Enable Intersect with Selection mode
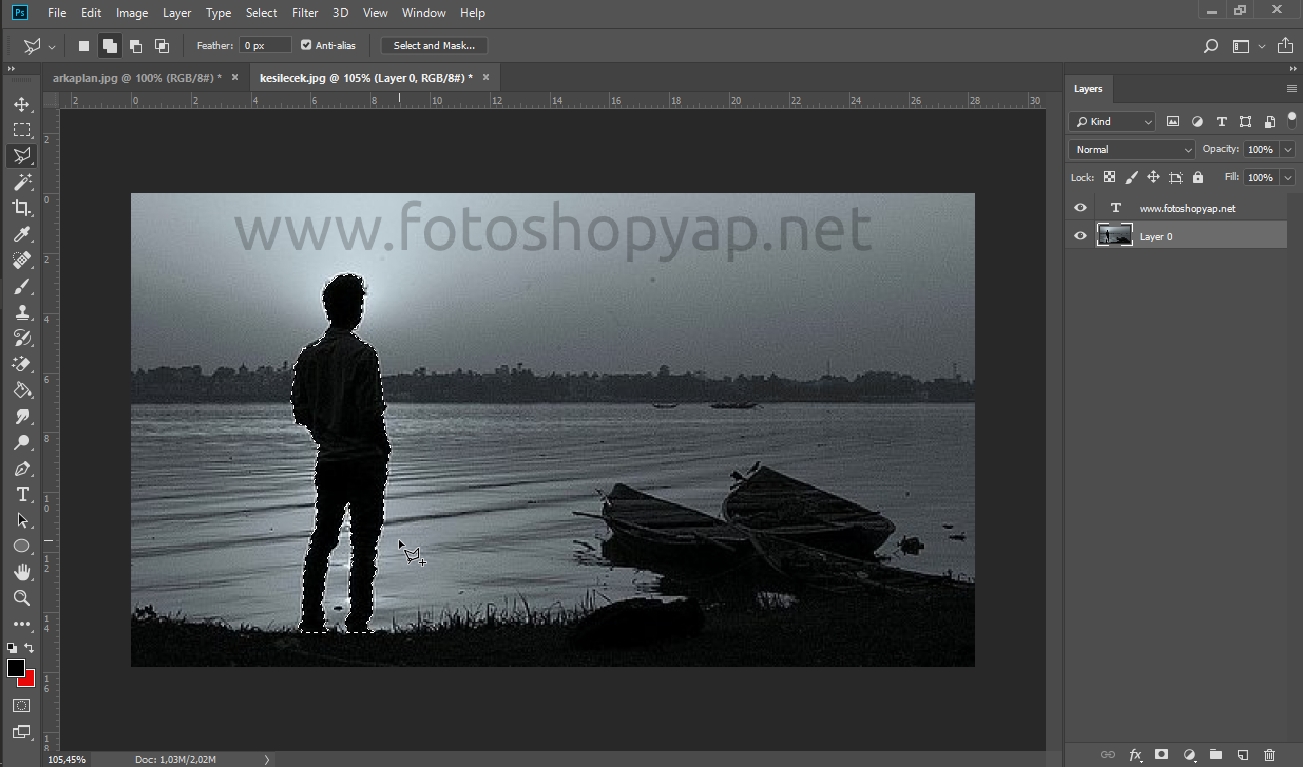The height and width of the screenshot is (767, 1303). (x=162, y=46)
